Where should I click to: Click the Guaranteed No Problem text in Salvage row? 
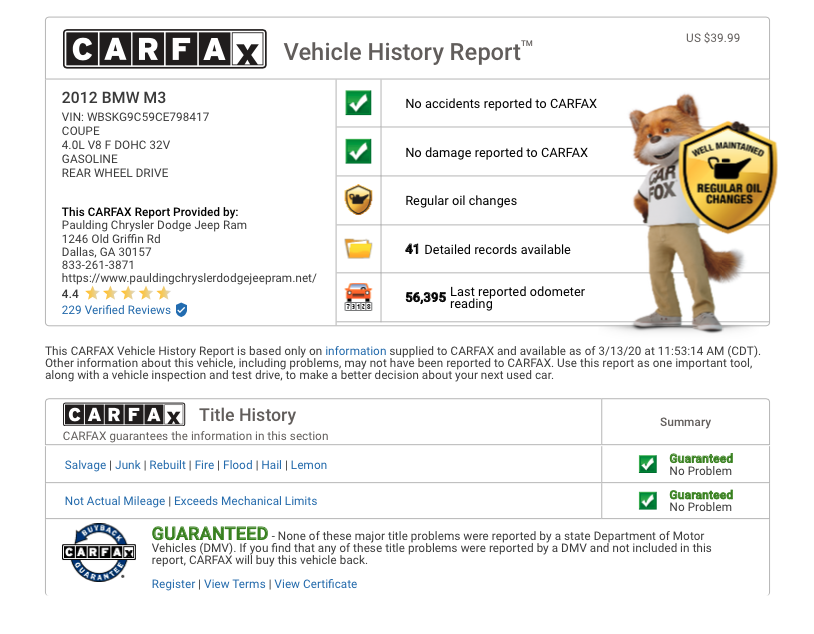click(701, 465)
